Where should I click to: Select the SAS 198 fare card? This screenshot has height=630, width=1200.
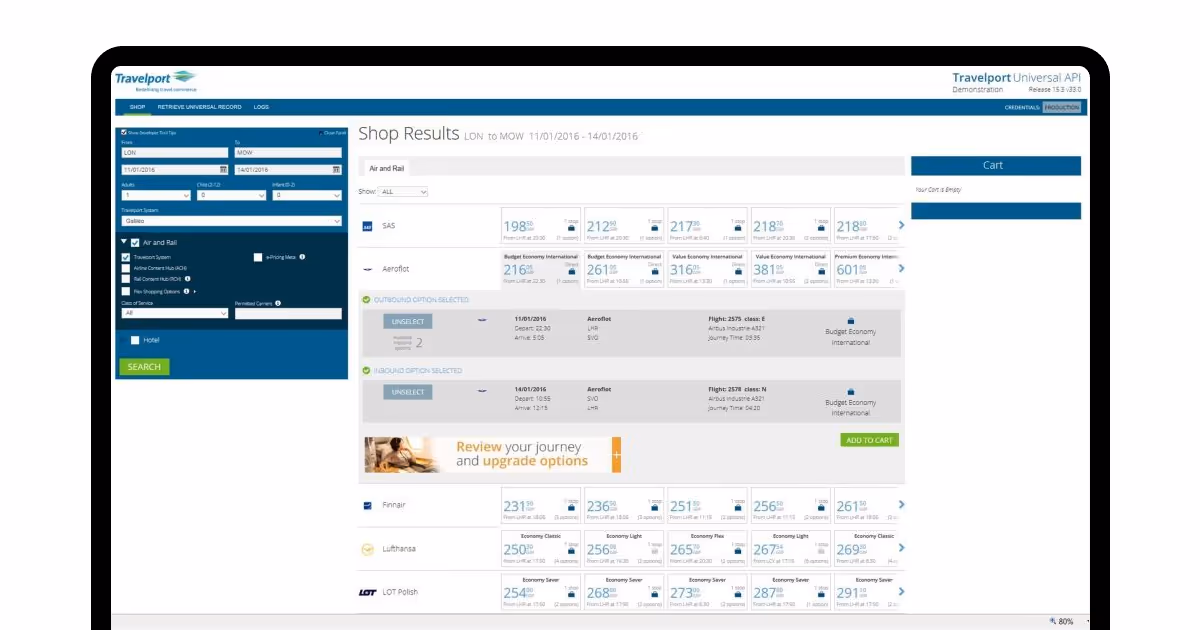coord(541,226)
